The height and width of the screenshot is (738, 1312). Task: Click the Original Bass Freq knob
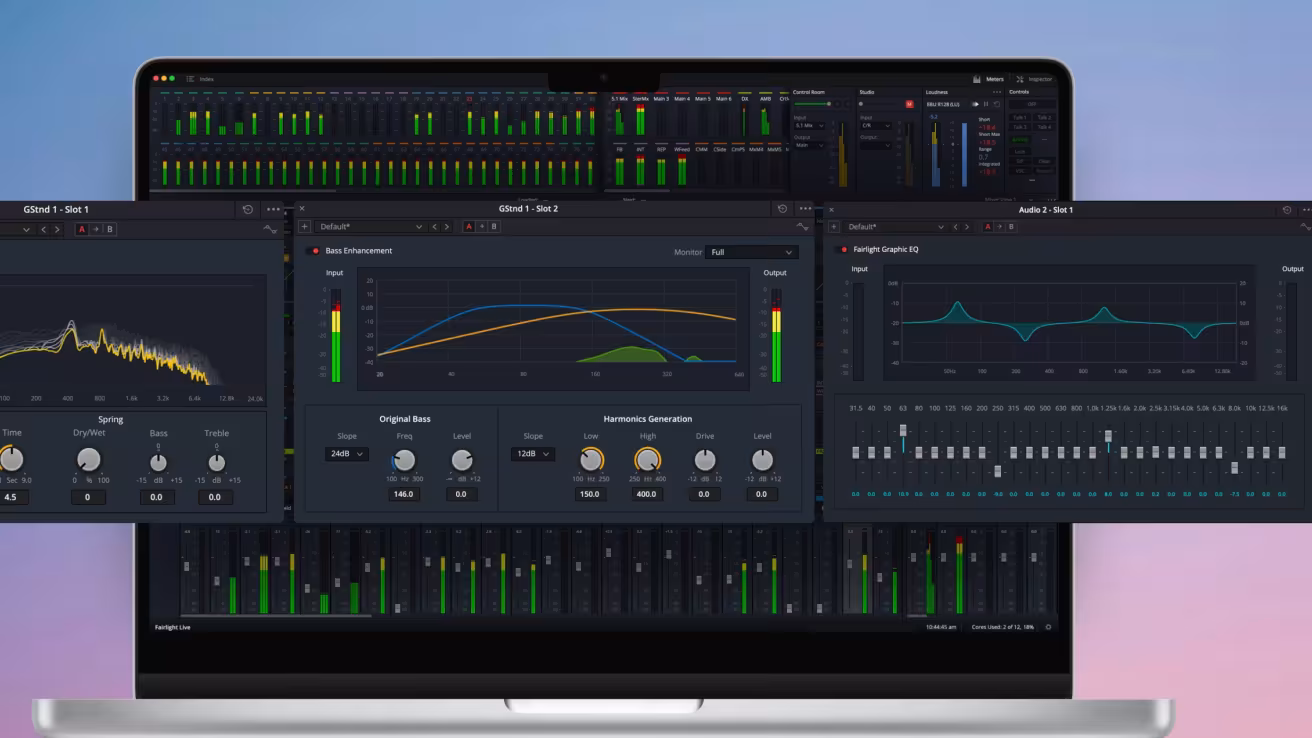pos(404,460)
